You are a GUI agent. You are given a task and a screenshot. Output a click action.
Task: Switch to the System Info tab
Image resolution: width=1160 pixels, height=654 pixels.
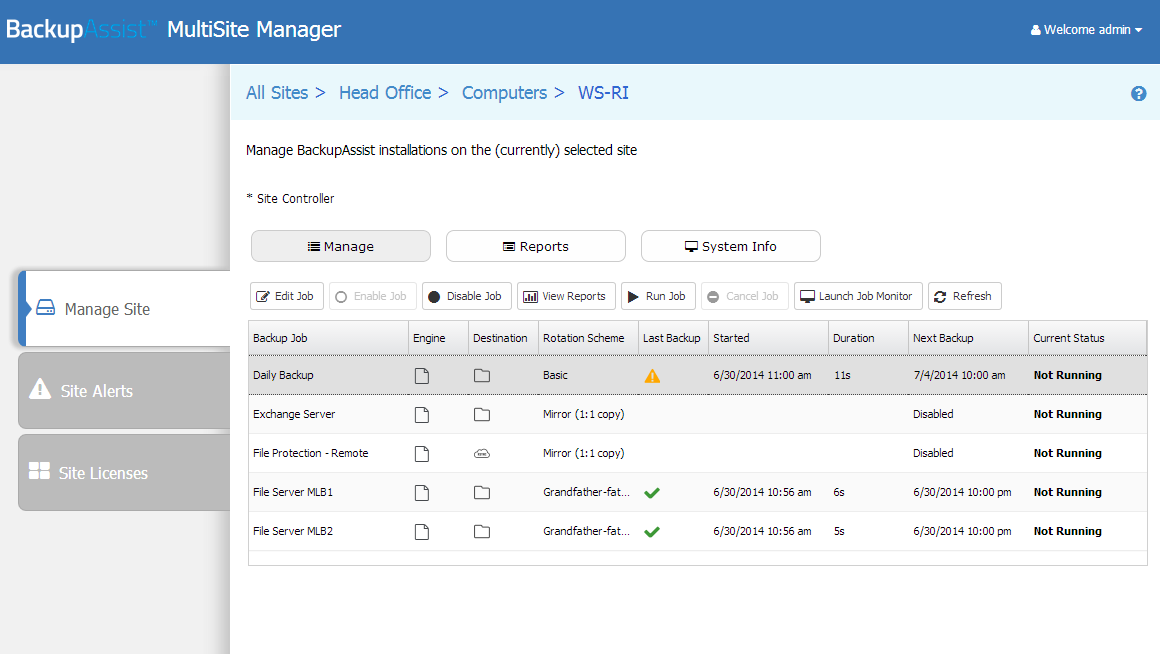click(731, 246)
